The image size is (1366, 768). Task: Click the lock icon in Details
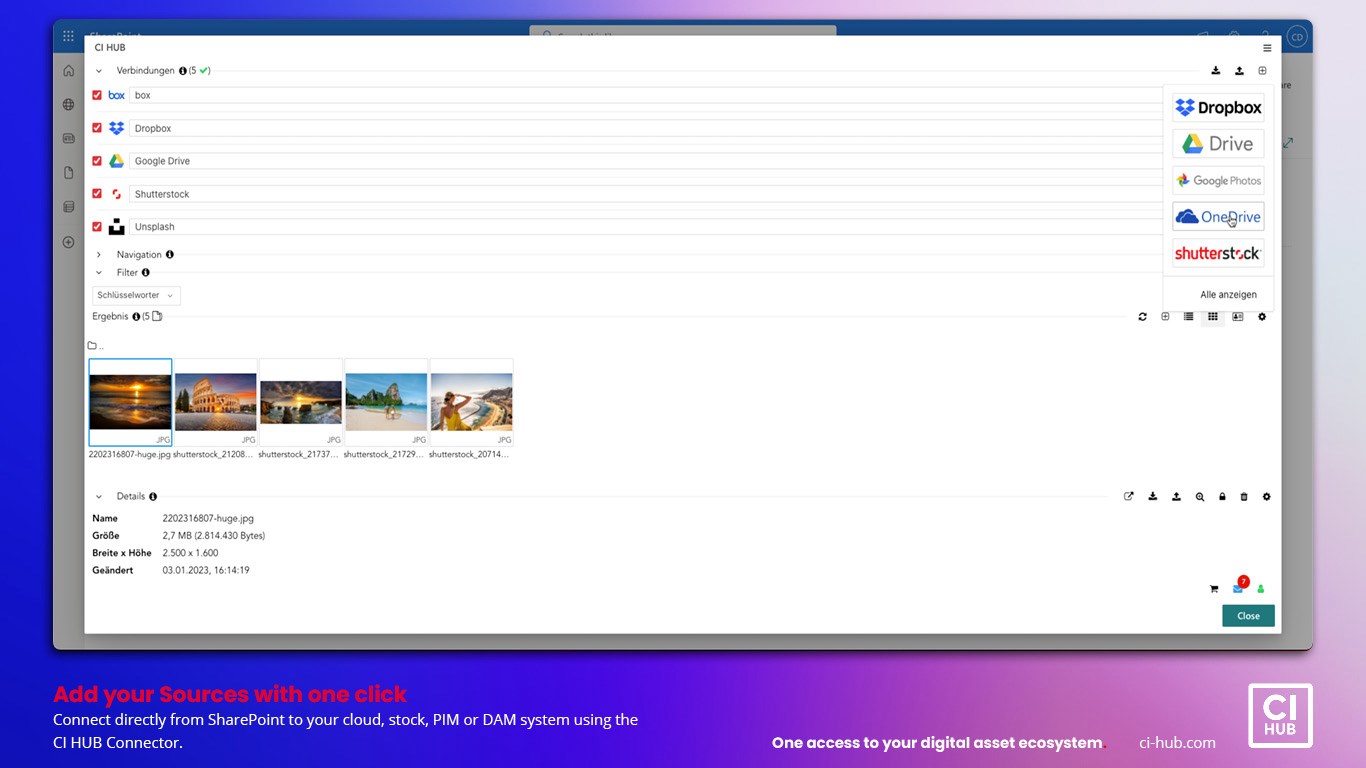tap(1222, 497)
